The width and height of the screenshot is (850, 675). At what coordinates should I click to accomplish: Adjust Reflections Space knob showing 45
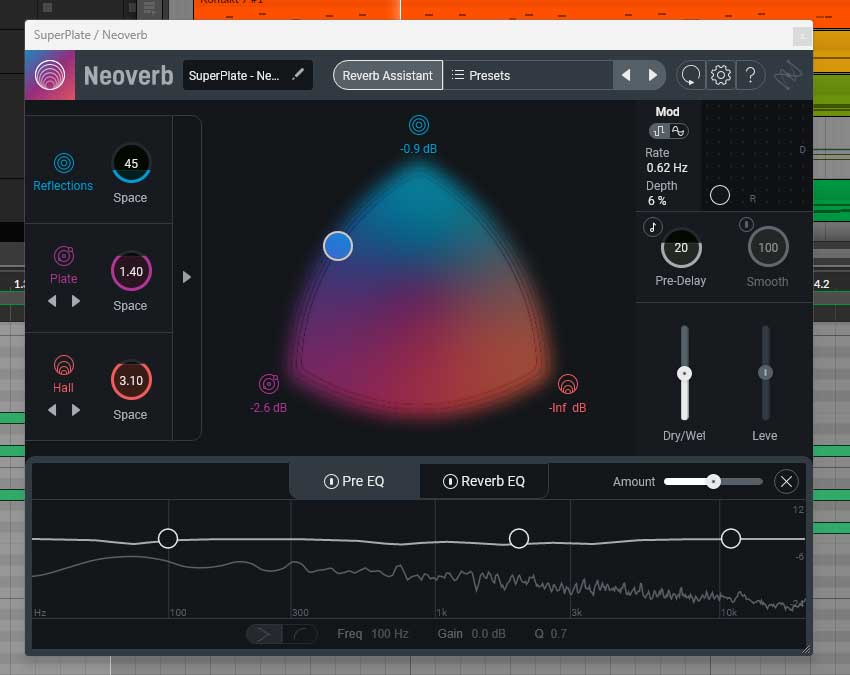(131, 163)
